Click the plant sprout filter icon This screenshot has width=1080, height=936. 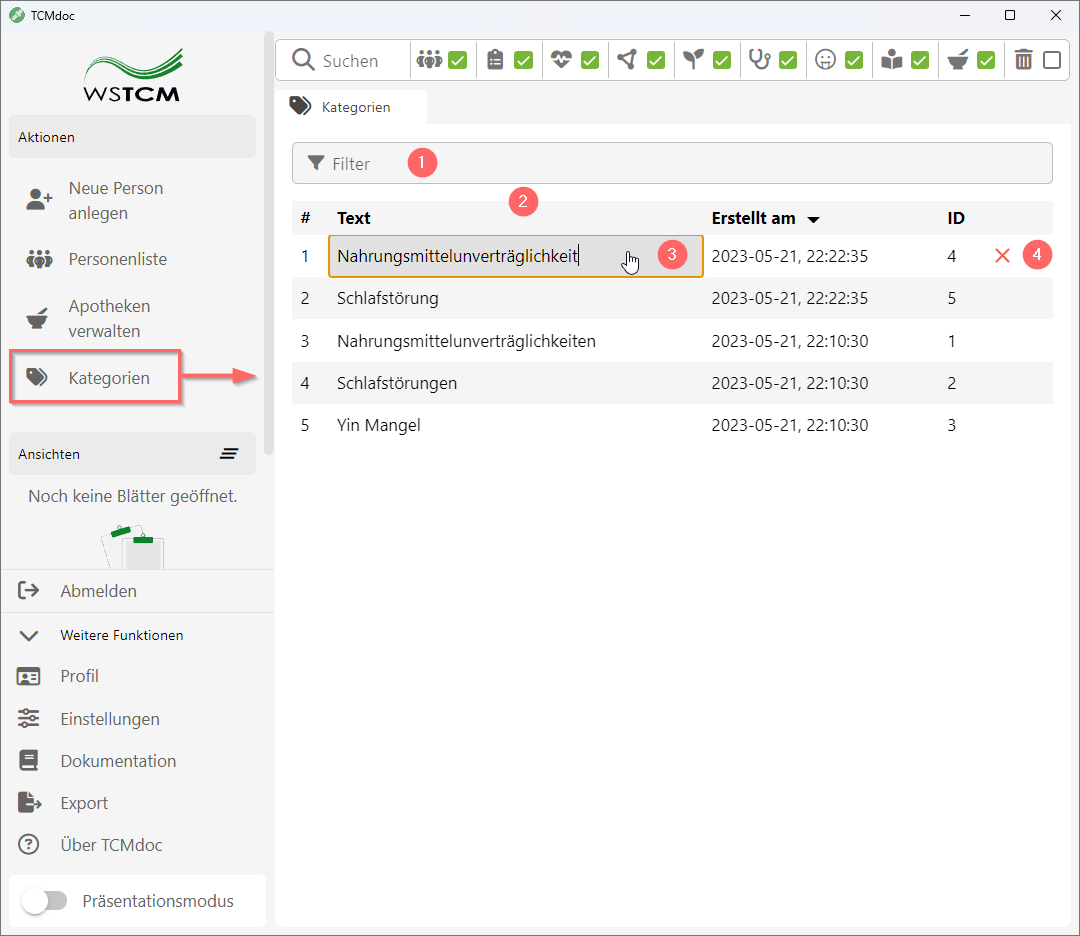pos(693,60)
